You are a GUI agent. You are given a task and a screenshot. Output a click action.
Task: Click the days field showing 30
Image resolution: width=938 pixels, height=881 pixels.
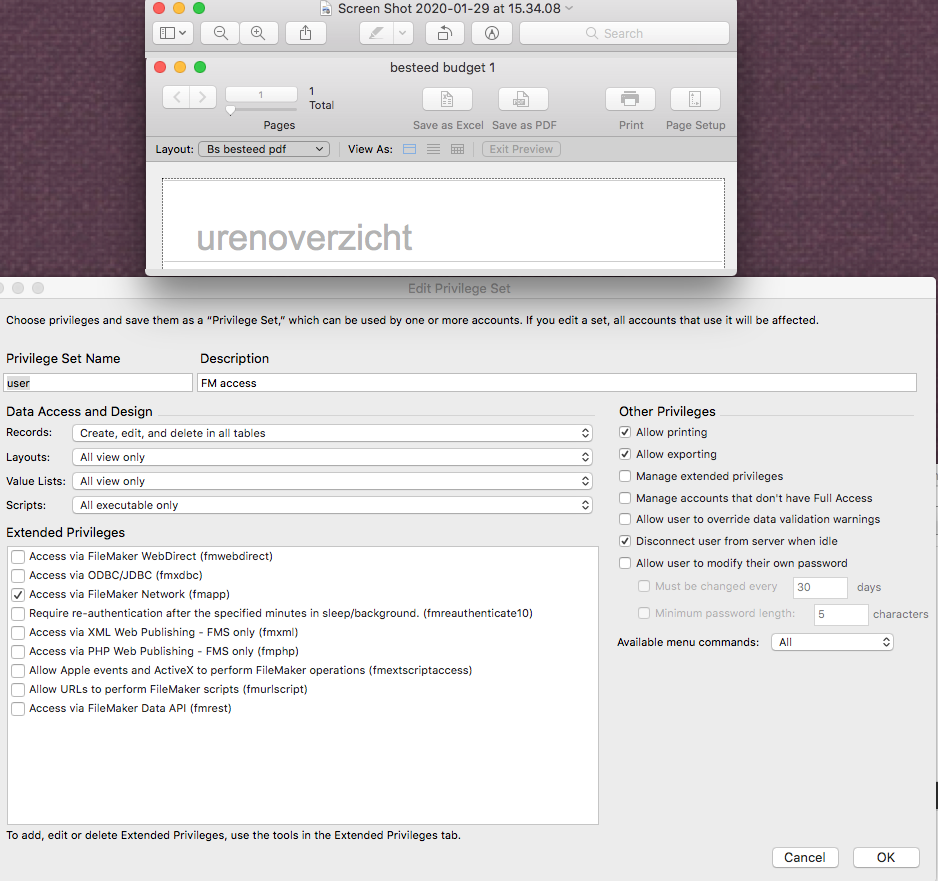(820, 587)
